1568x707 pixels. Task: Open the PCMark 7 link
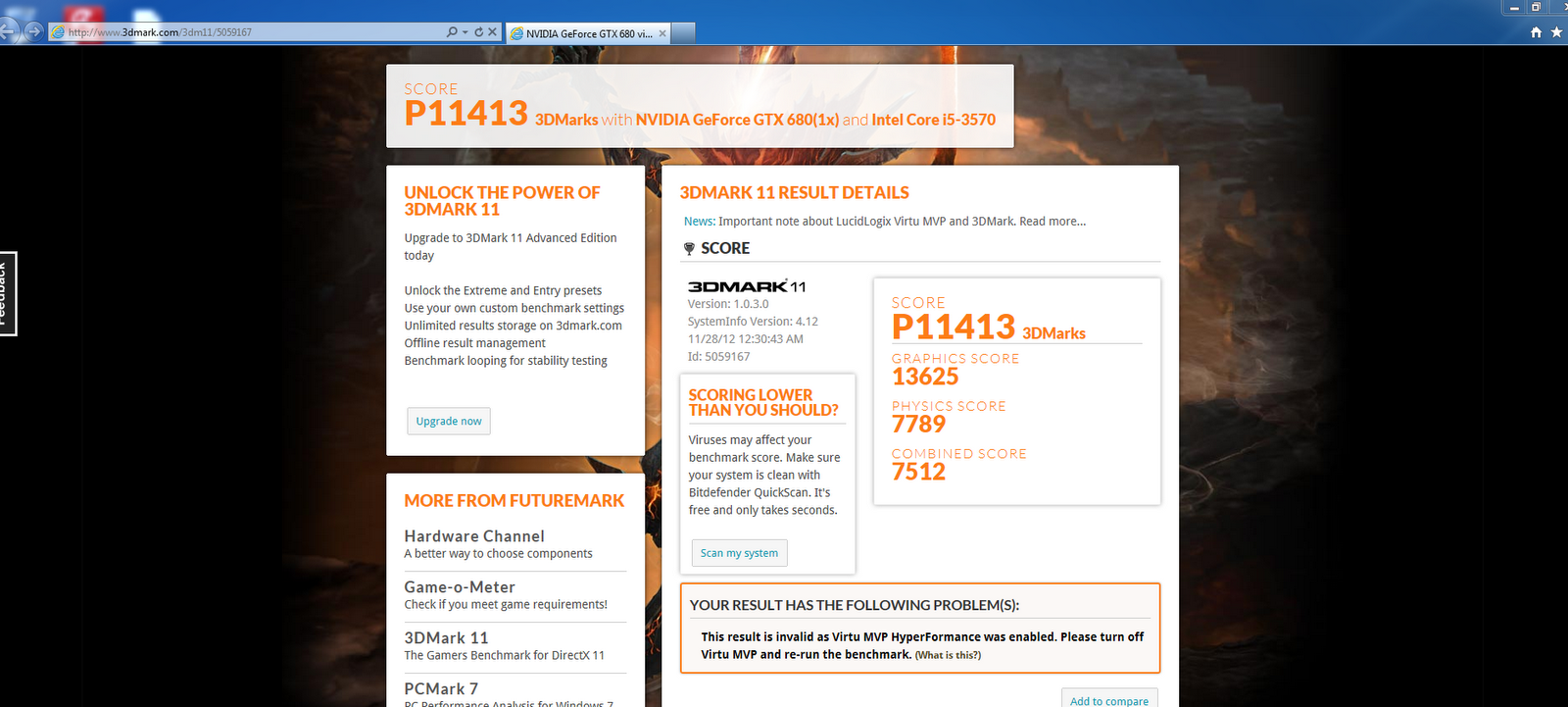[x=441, y=689]
